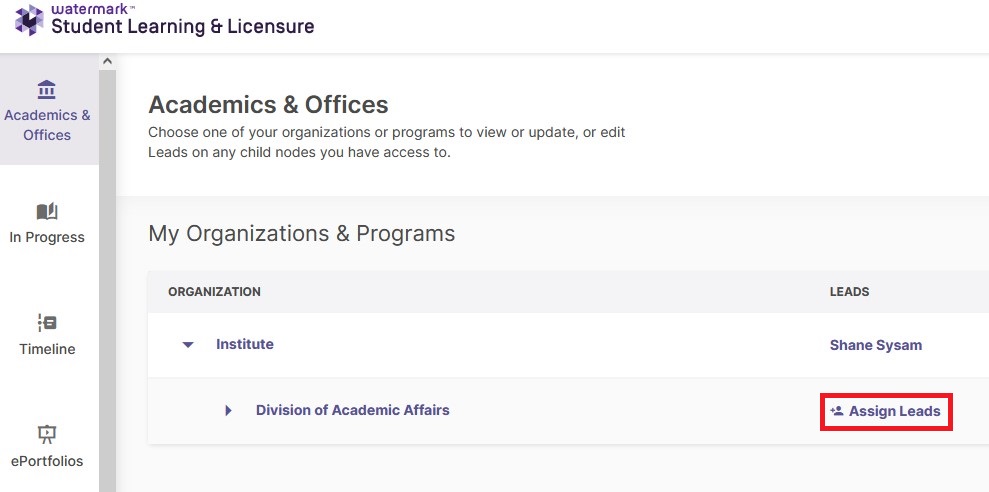Open Academics & Offices building icon
Image resolution: width=989 pixels, height=492 pixels.
point(47,90)
